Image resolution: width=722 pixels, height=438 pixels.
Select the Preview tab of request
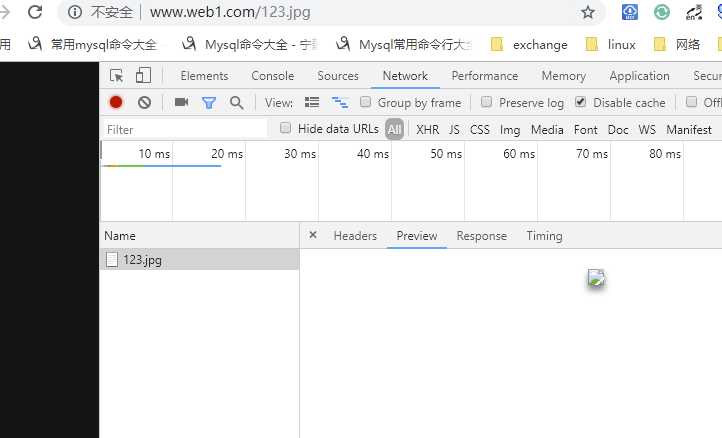point(417,236)
